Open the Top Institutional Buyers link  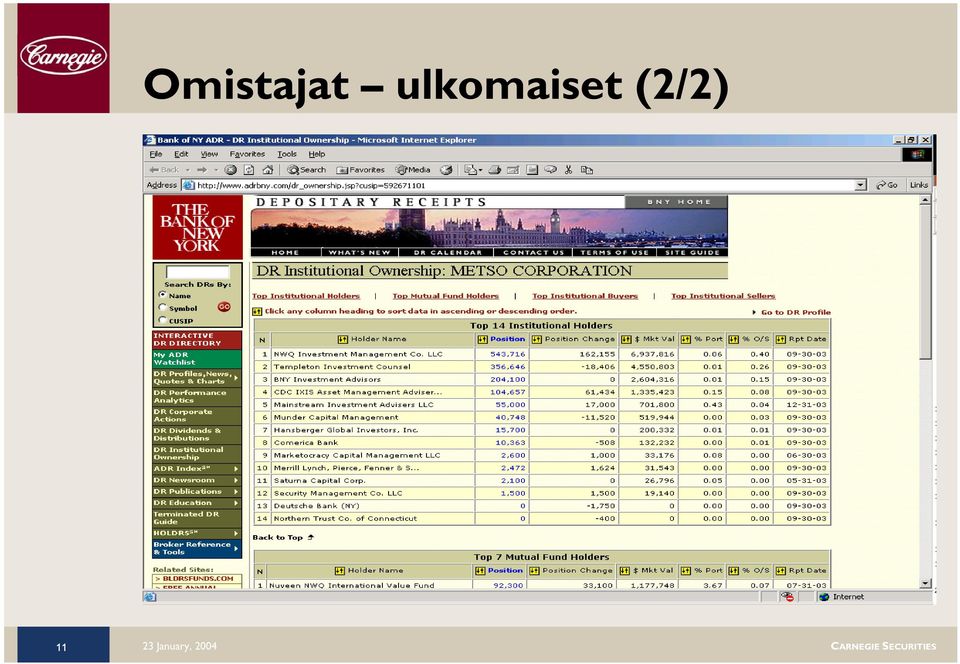click(x=585, y=296)
